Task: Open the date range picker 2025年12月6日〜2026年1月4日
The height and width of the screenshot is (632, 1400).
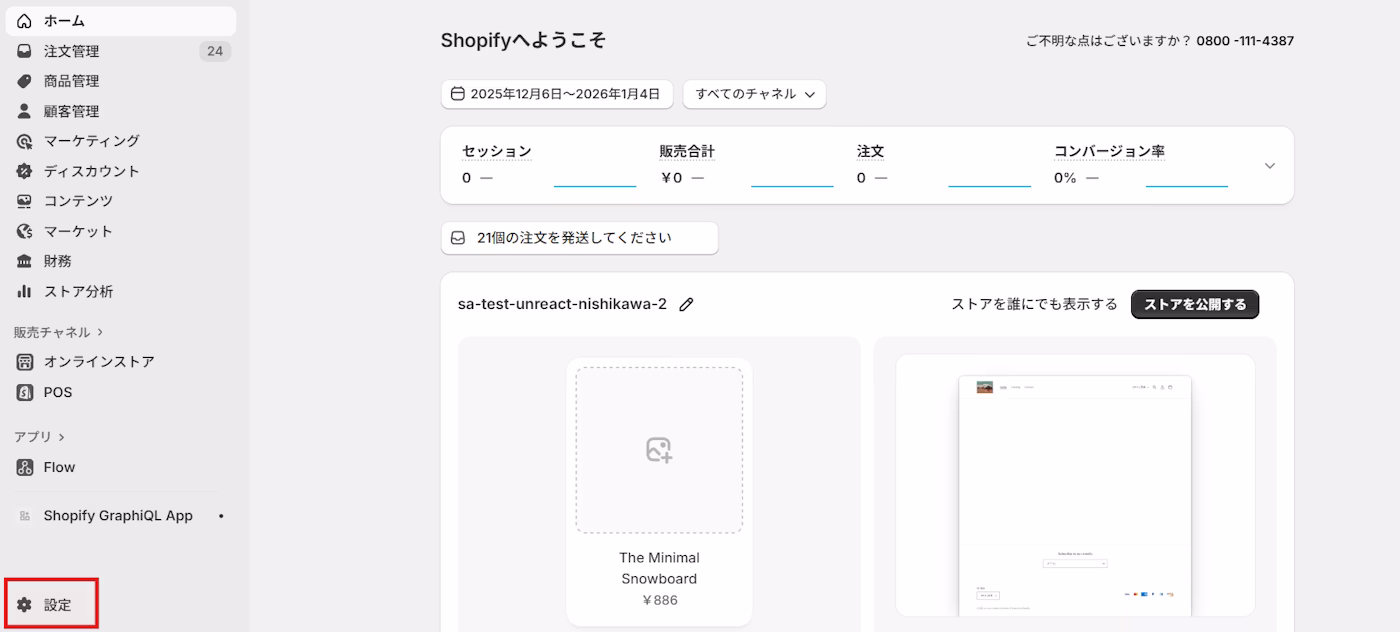Action: [557, 93]
